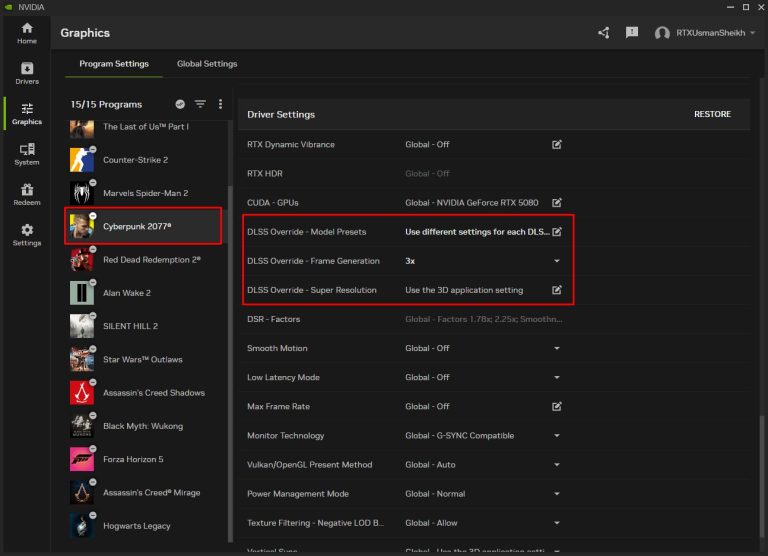Edit the RTX Dynamic Vibrance setting
The height and width of the screenshot is (556, 768).
557,144
